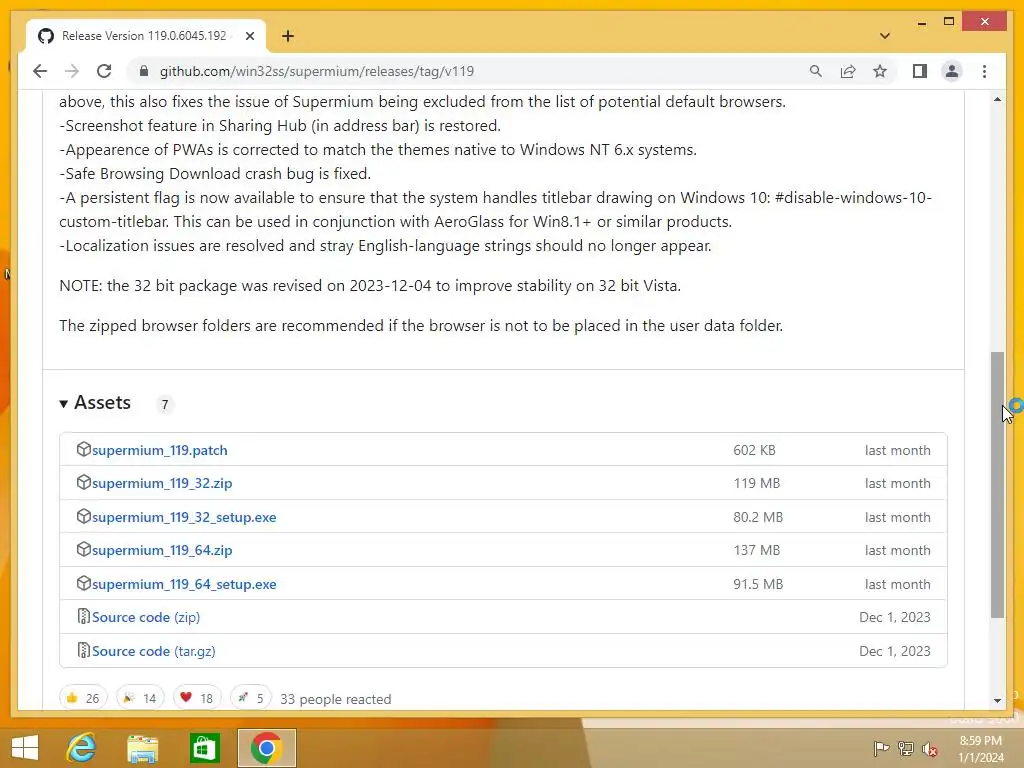Download Source code (tar.gz)
This screenshot has height=768, width=1024.
[153, 651]
